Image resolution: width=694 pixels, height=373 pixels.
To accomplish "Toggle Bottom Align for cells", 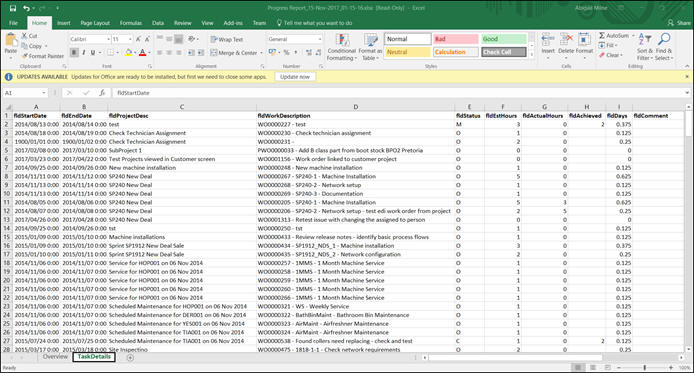I will click(x=179, y=39).
